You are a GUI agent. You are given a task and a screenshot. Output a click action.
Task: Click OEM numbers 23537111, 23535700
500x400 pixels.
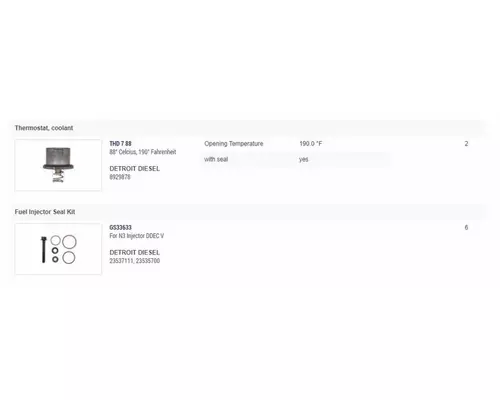(135, 261)
